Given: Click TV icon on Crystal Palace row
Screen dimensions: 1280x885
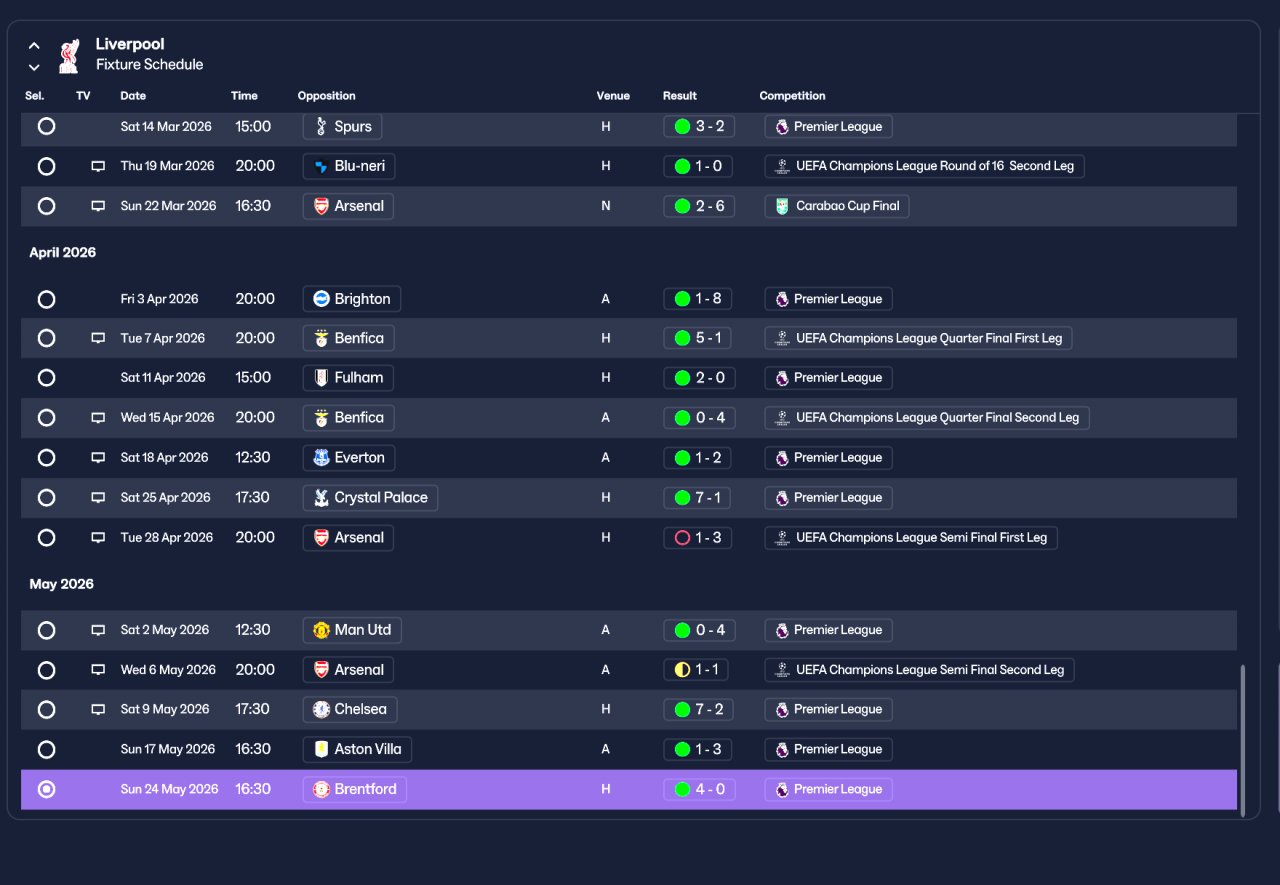Looking at the screenshot, I should coord(98,498).
